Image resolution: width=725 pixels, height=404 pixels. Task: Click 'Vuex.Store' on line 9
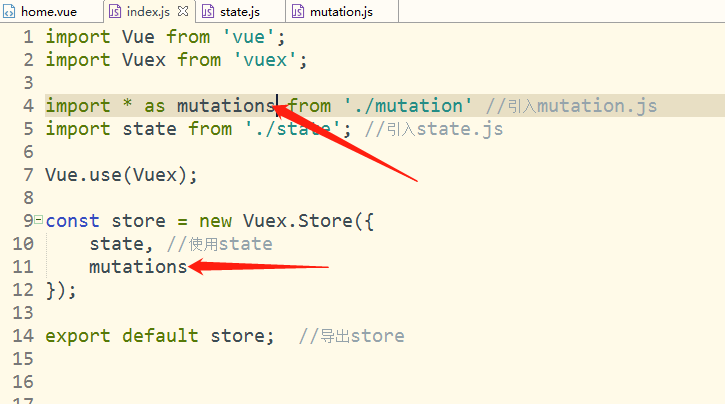click(298, 221)
